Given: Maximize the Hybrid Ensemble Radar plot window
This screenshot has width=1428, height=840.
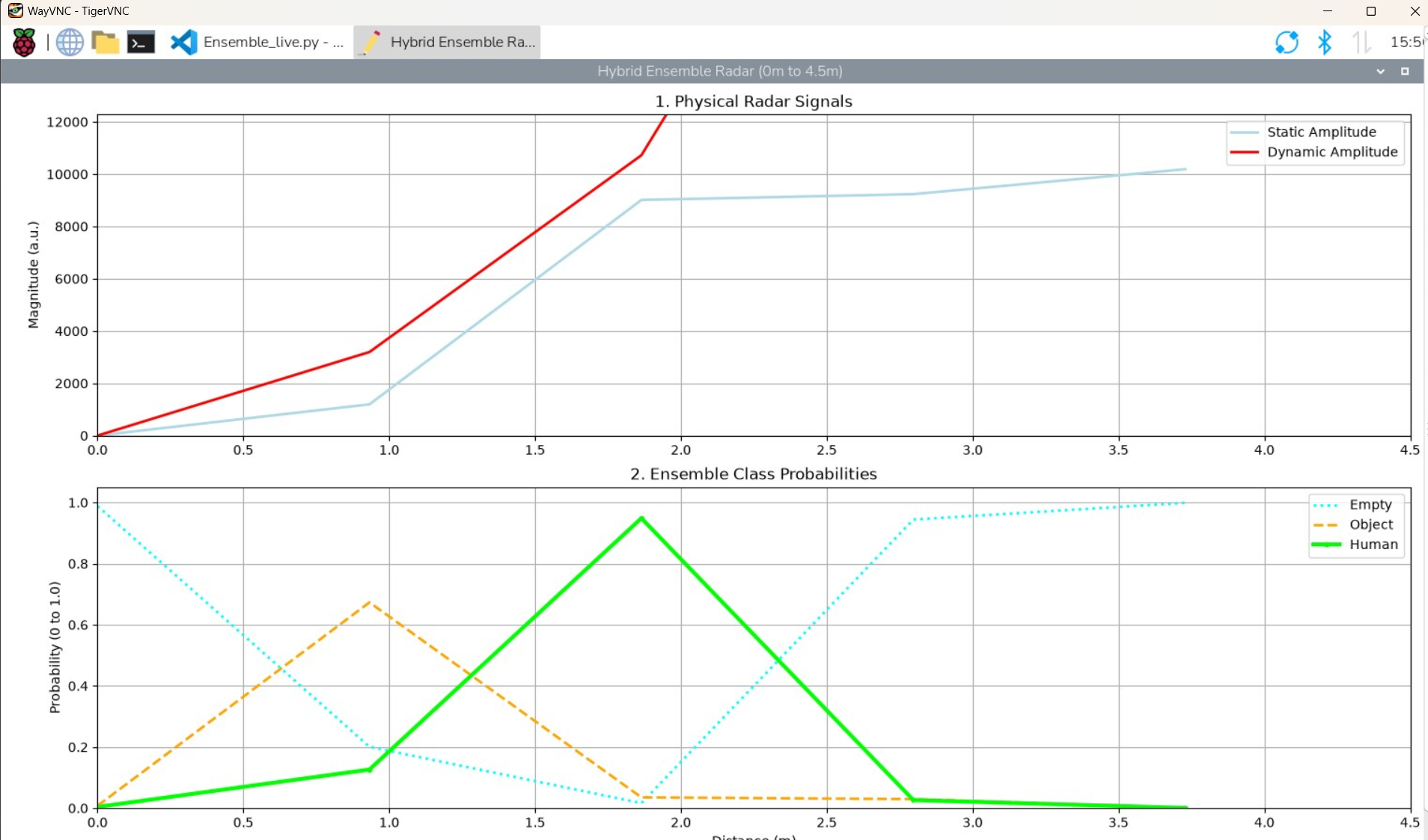Looking at the screenshot, I should 1405,71.
